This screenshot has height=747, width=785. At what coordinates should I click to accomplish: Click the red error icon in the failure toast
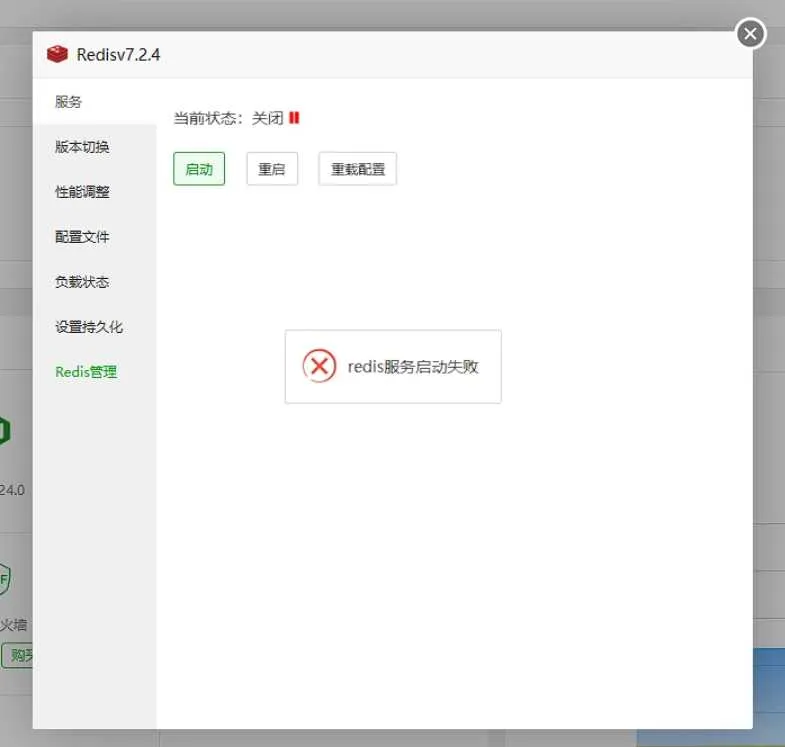coord(319,366)
